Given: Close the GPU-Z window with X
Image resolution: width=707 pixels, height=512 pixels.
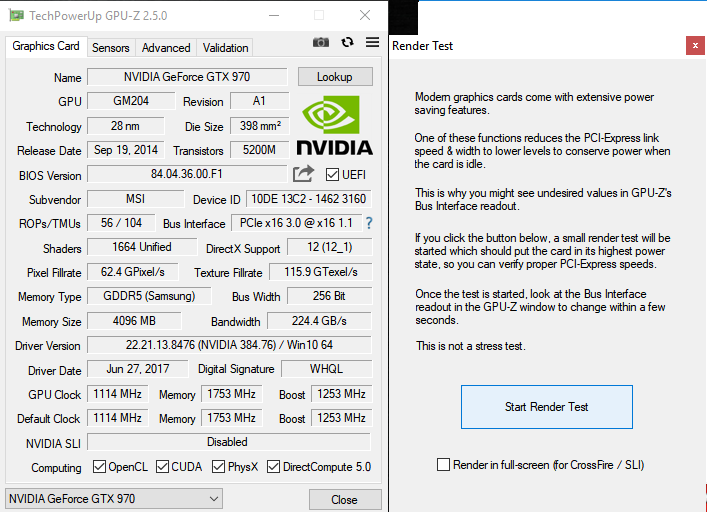Looking at the screenshot, I should [365, 16].
